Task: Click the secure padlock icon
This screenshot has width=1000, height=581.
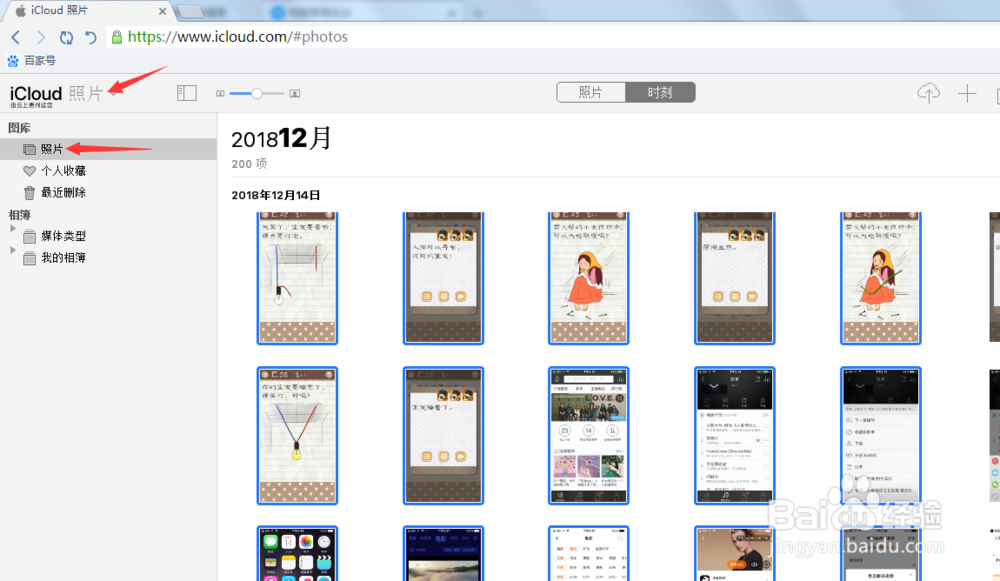Action: point(117,37)
